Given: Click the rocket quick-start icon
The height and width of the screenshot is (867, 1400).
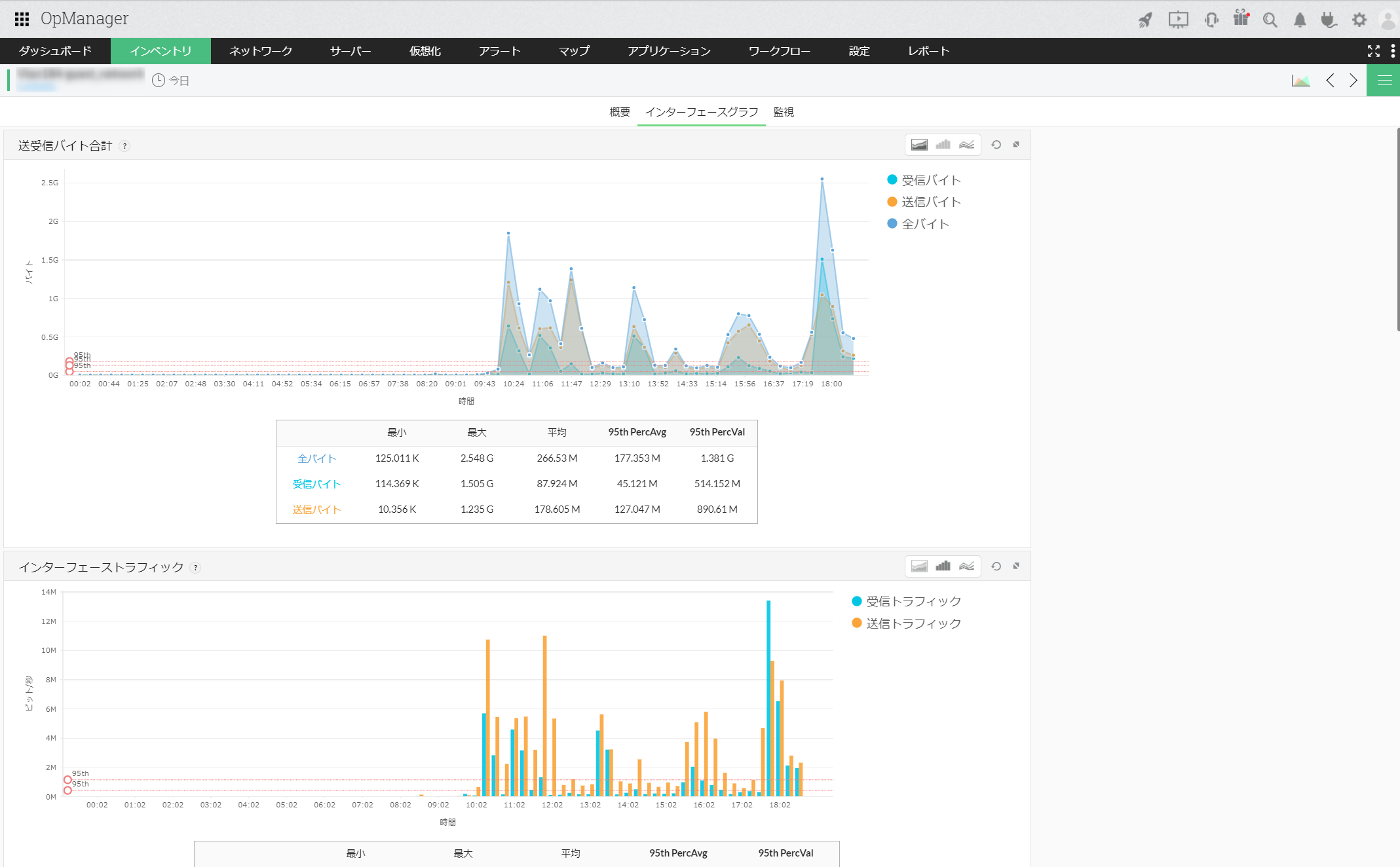Looking at the screenshot, I should tap(1145, 20).
